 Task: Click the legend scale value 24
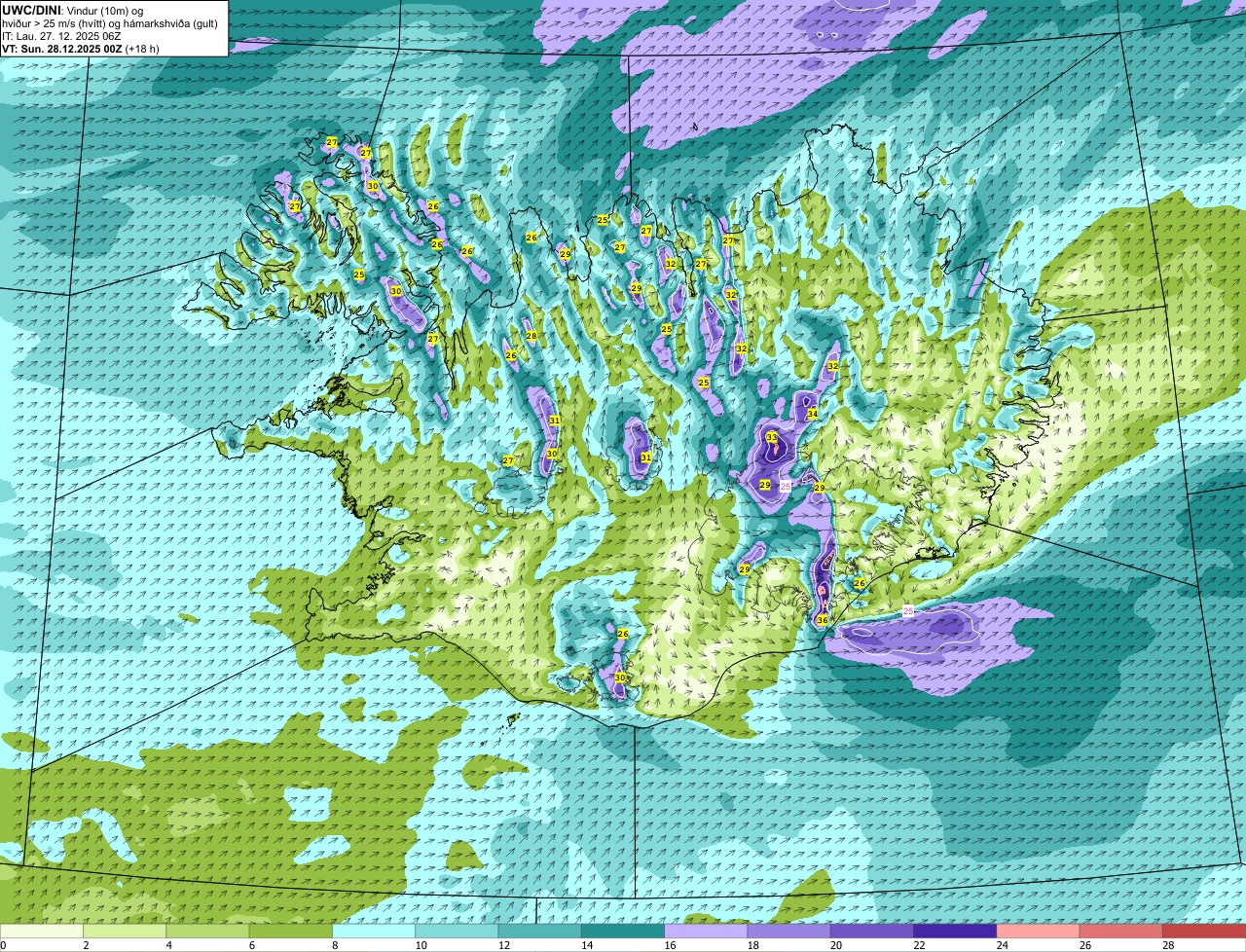(x=1002, y=945)
